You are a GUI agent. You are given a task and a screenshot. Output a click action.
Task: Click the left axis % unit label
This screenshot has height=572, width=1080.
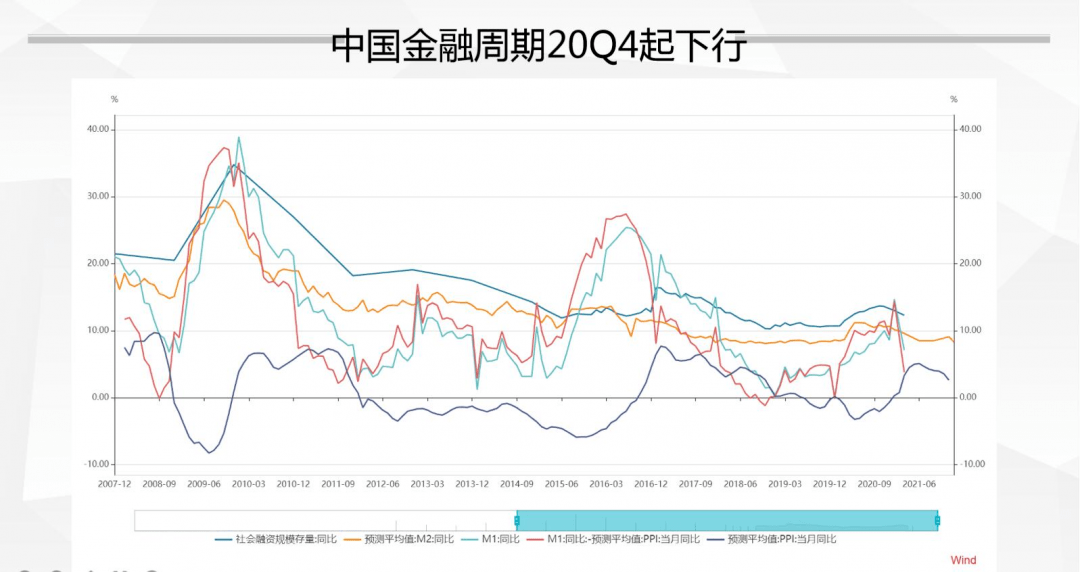[x=114, y=99]
